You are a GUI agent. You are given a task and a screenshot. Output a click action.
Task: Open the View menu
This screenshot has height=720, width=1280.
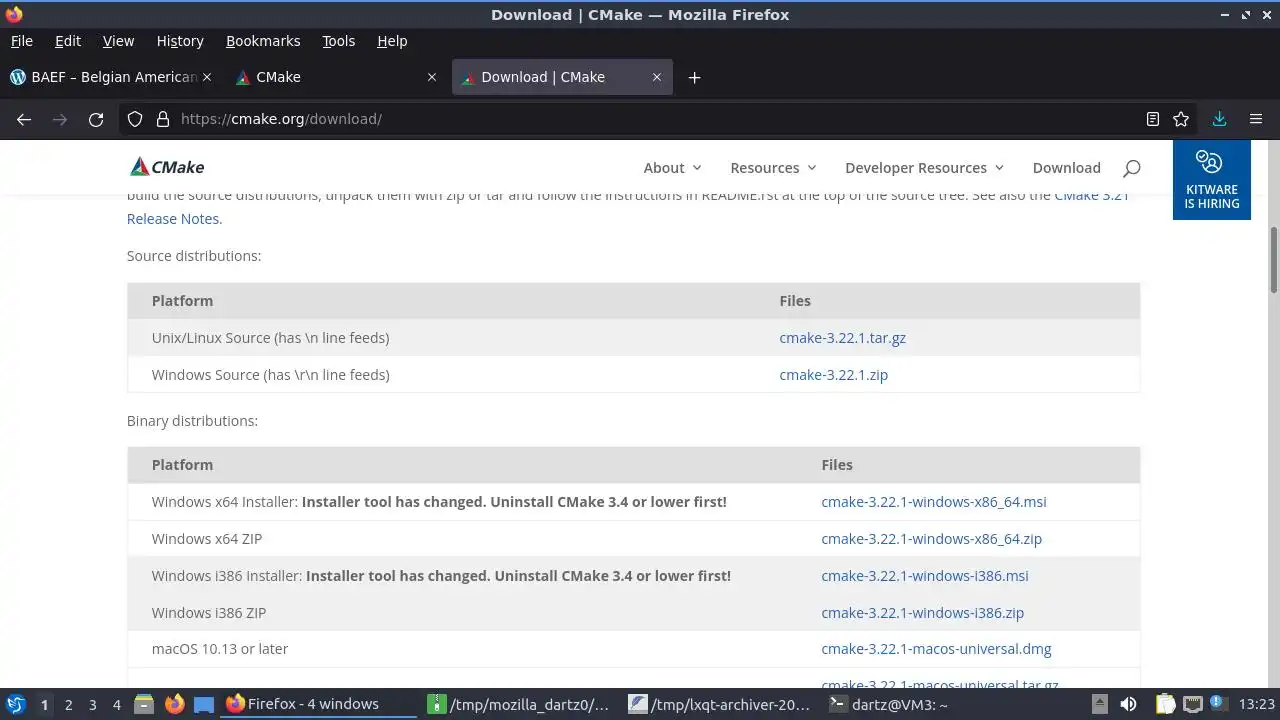pos(118,41)
